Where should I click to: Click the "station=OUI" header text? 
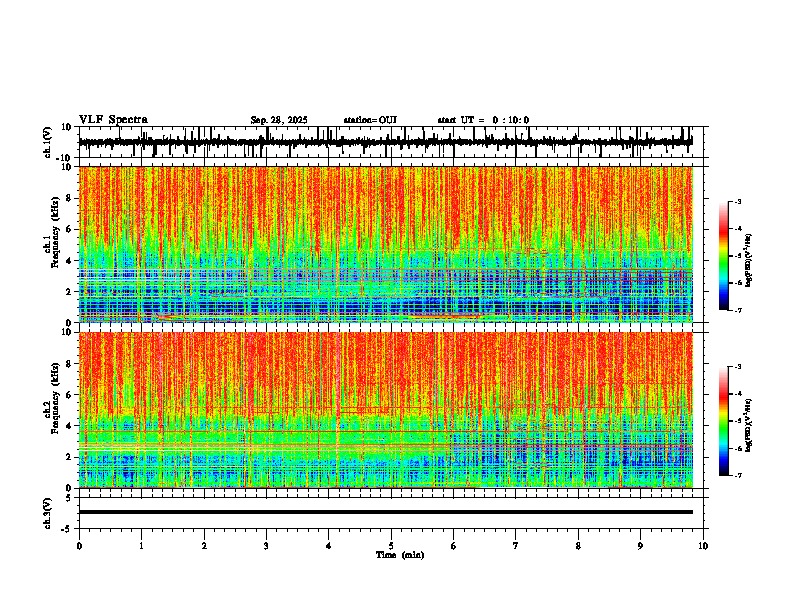(370, 120)
